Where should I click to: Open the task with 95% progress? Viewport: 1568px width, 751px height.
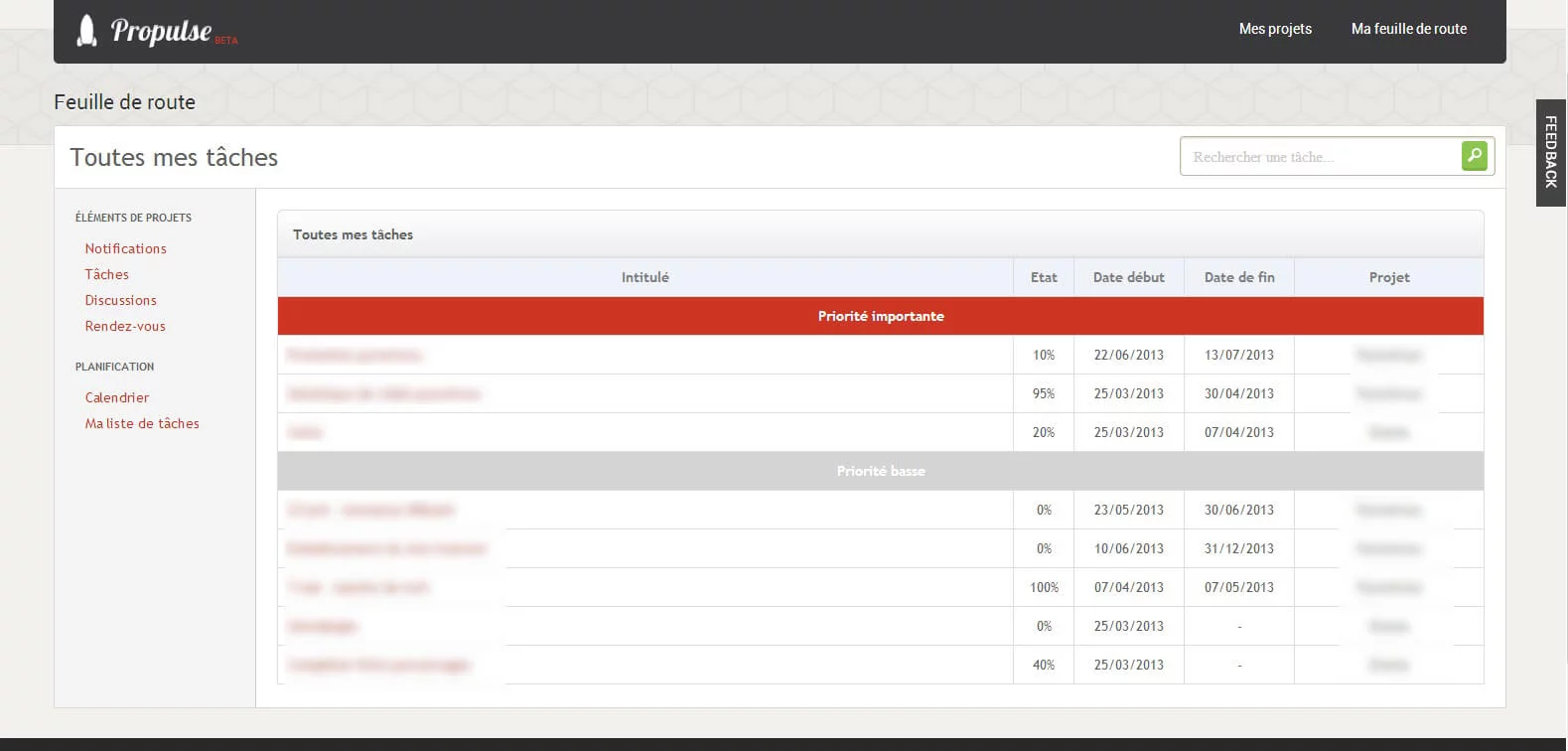coord(384,393)
